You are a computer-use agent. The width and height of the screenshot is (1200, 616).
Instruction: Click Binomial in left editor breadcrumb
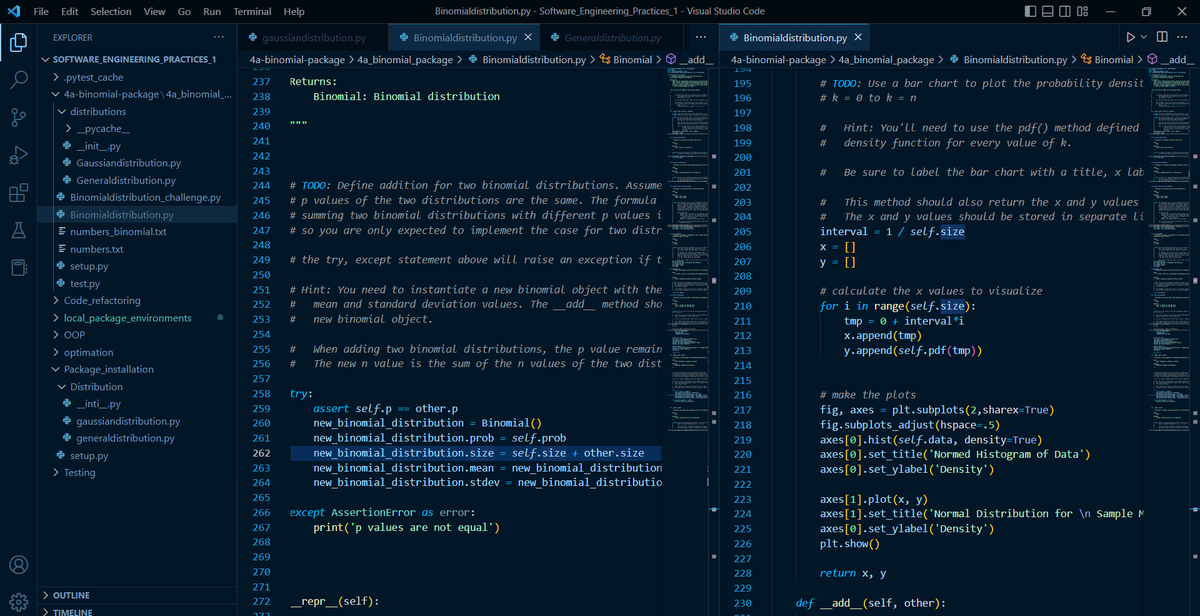point(633,60)
